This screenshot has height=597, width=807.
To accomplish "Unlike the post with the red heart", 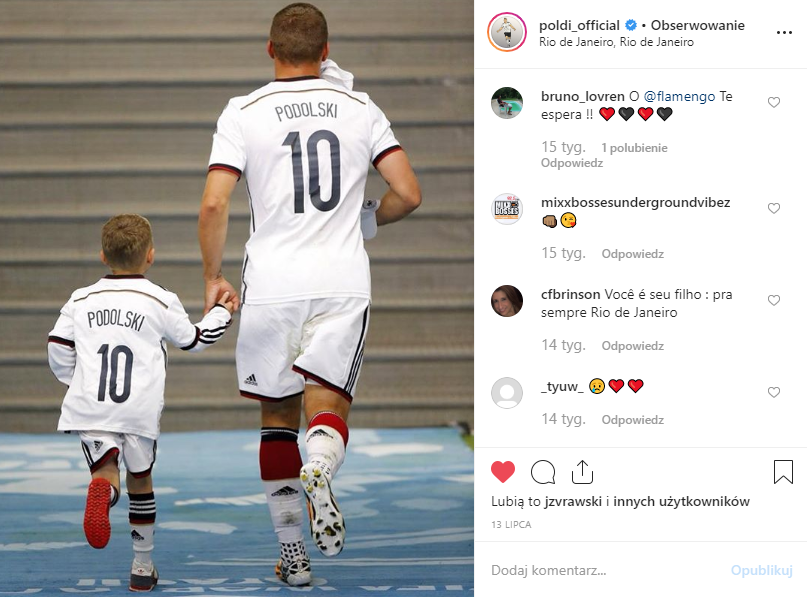I will (503, 472).
